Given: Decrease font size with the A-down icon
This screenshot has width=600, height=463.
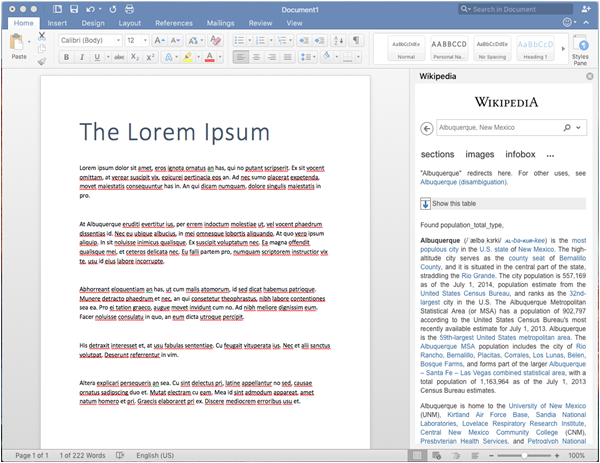Looking at the screenshot, I should click(x=175, y=40).
